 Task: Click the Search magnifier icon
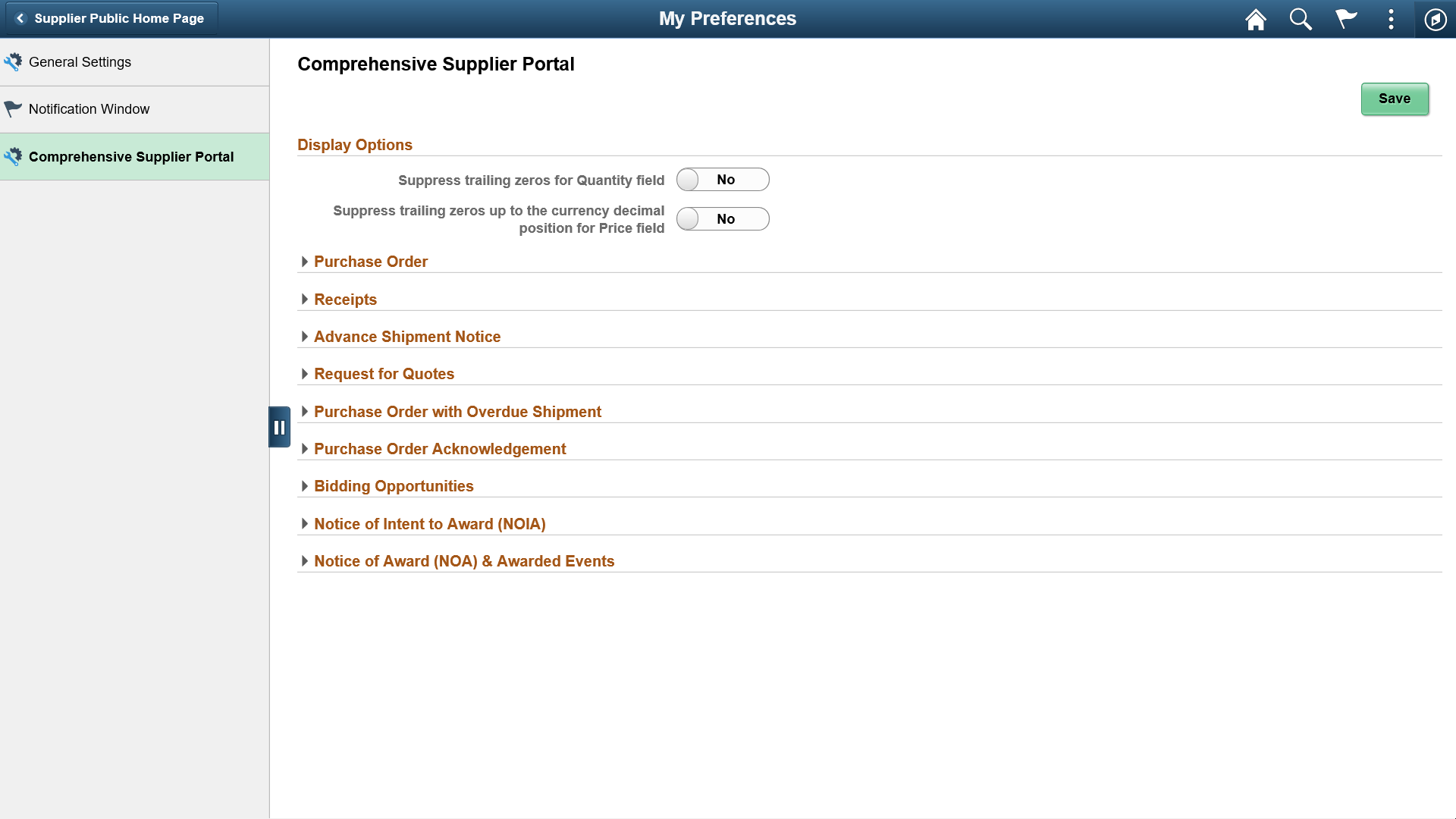pos(1300,19)
